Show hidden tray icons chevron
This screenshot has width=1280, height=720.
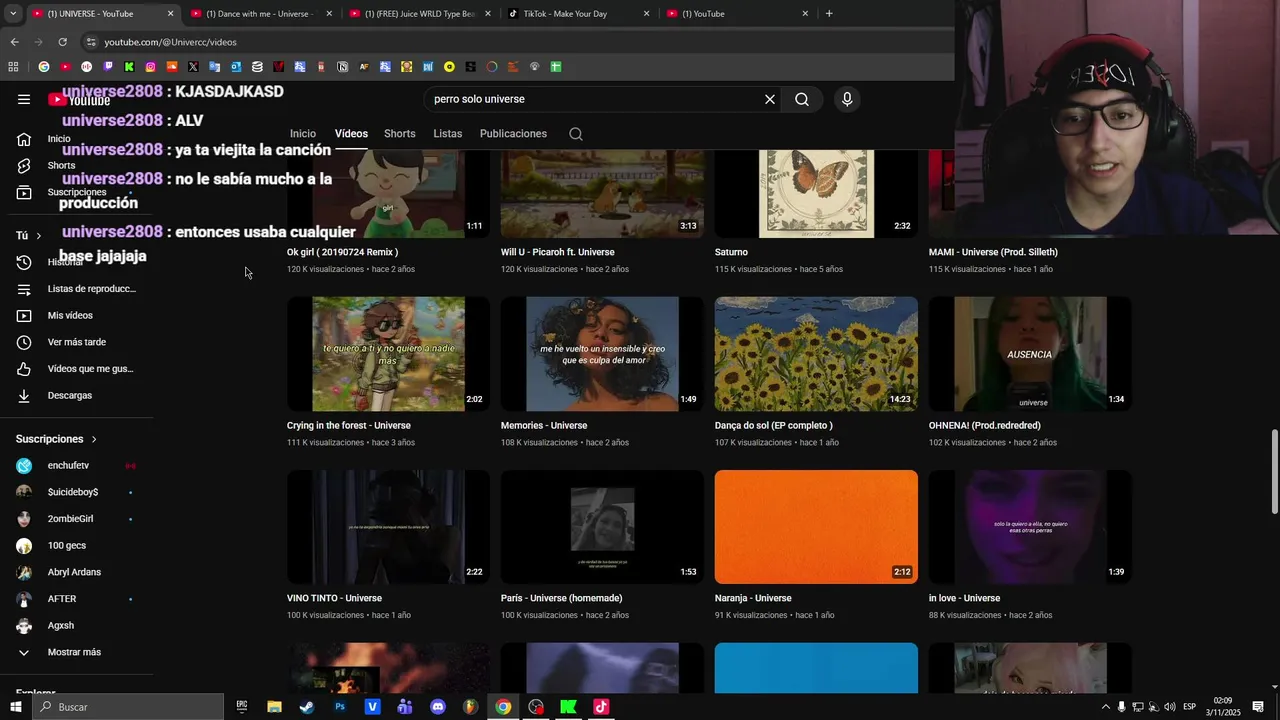coord(1105,707)
